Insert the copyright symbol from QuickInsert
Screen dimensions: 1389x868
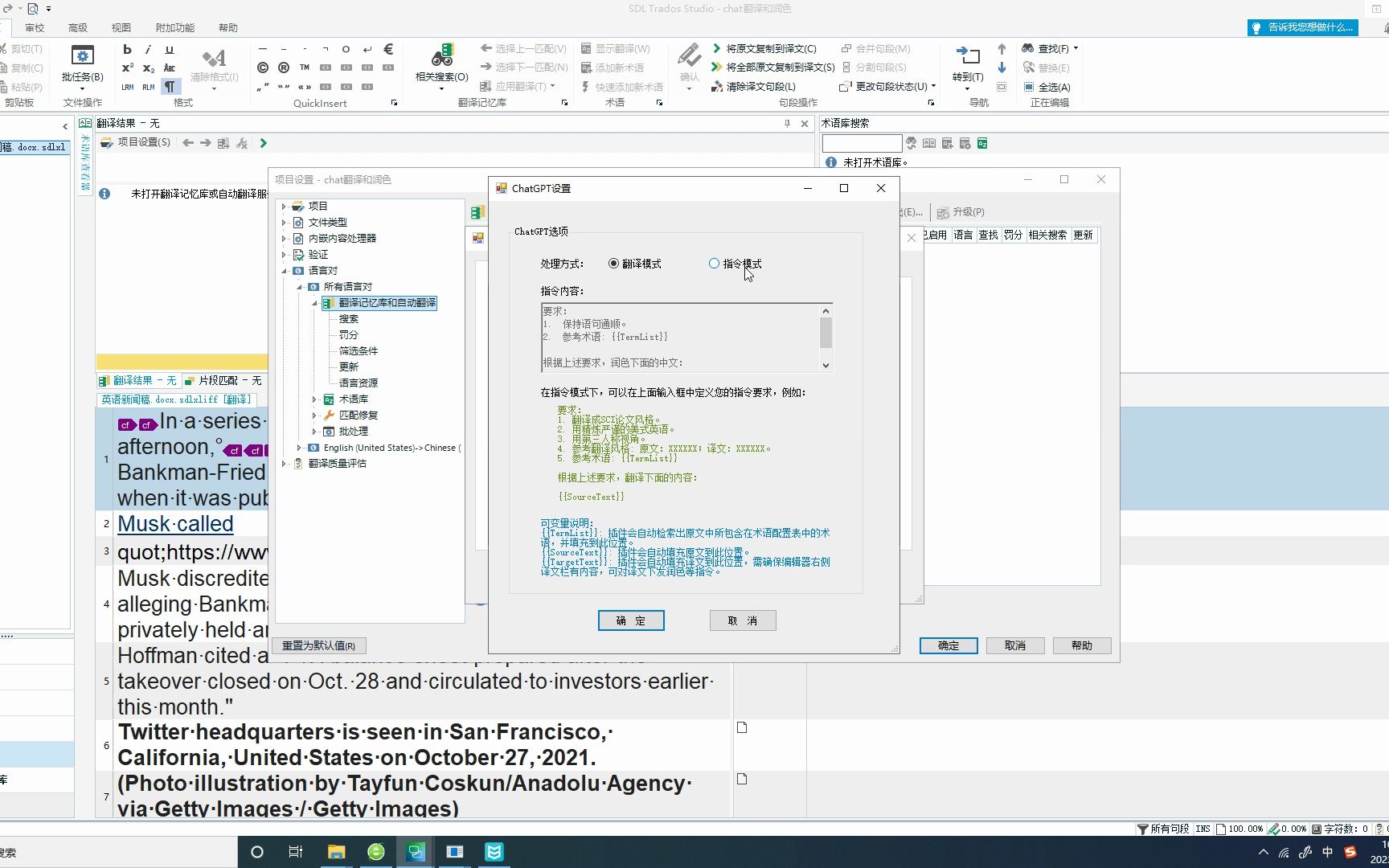click(x=263, y=68)
